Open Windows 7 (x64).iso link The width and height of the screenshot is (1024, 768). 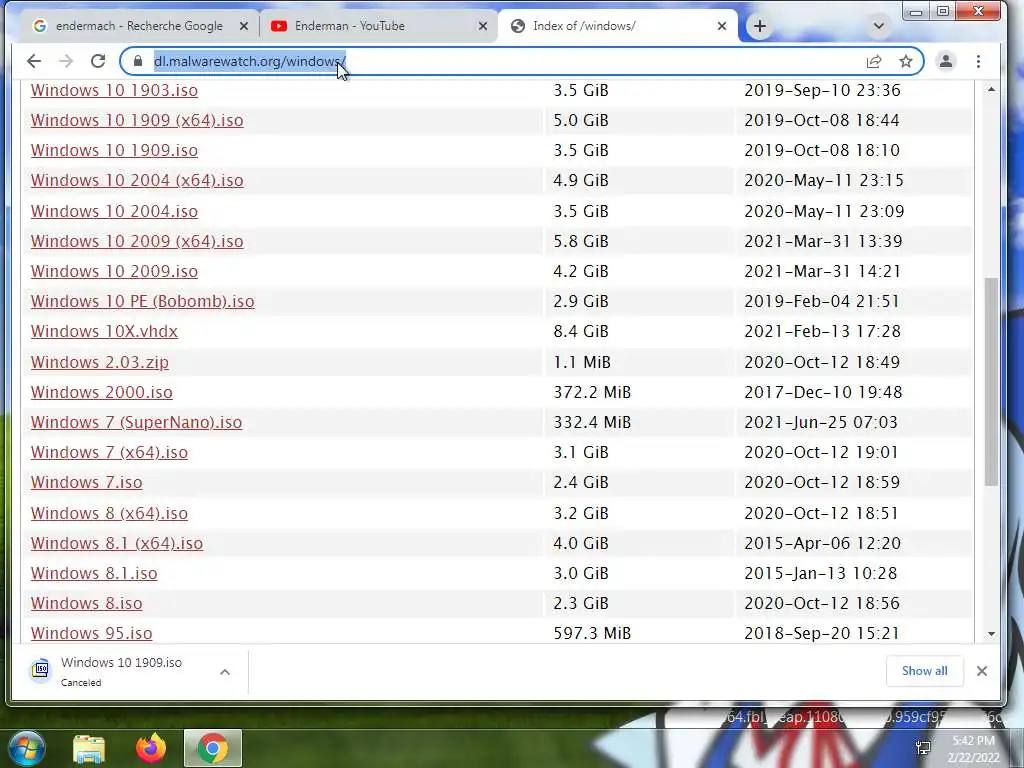pyautogui.click(x=109, y=452)
